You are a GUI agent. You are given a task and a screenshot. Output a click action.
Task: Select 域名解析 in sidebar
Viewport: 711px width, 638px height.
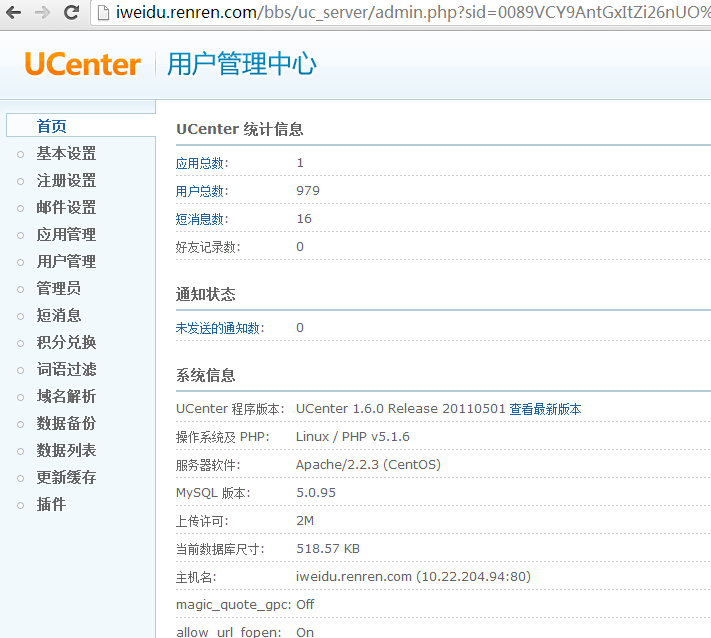pyautogui.click(x=66, y=396)
